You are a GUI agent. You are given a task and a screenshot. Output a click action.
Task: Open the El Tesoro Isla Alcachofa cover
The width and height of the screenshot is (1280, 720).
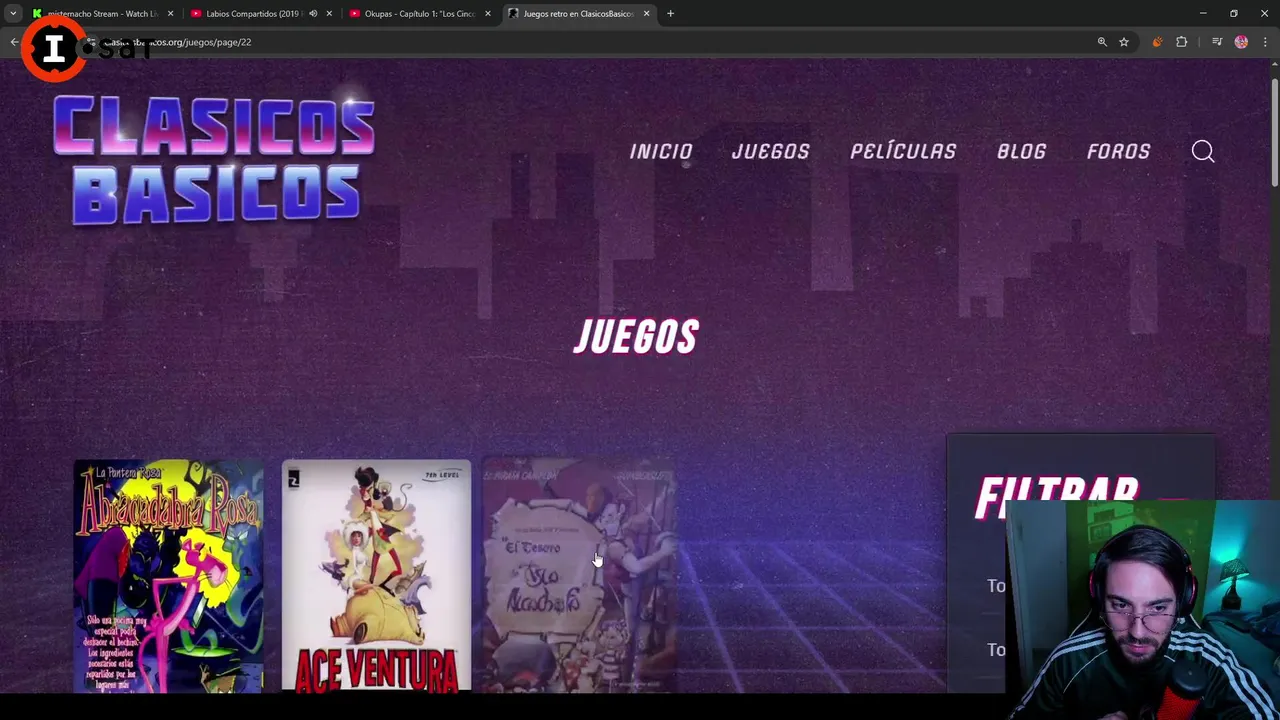coord(580,576)
